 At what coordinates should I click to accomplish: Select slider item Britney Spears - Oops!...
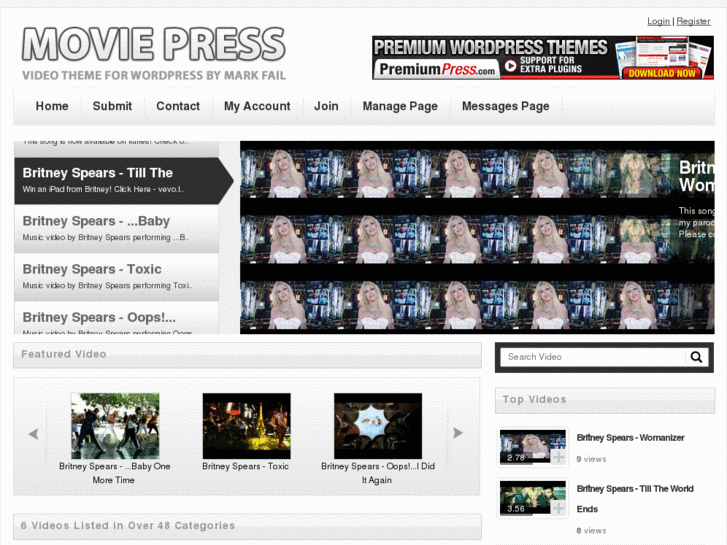pos(117,318)
